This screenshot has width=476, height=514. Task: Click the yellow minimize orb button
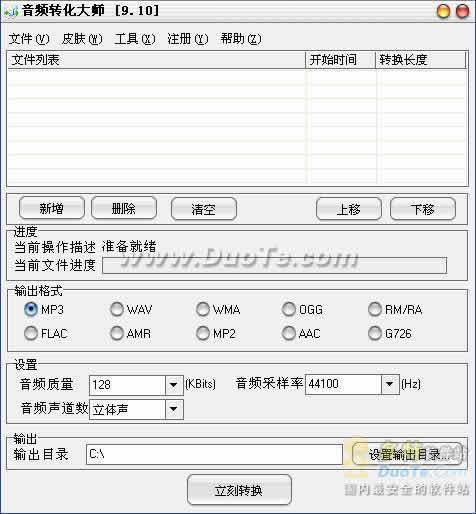tap(443, 11)
